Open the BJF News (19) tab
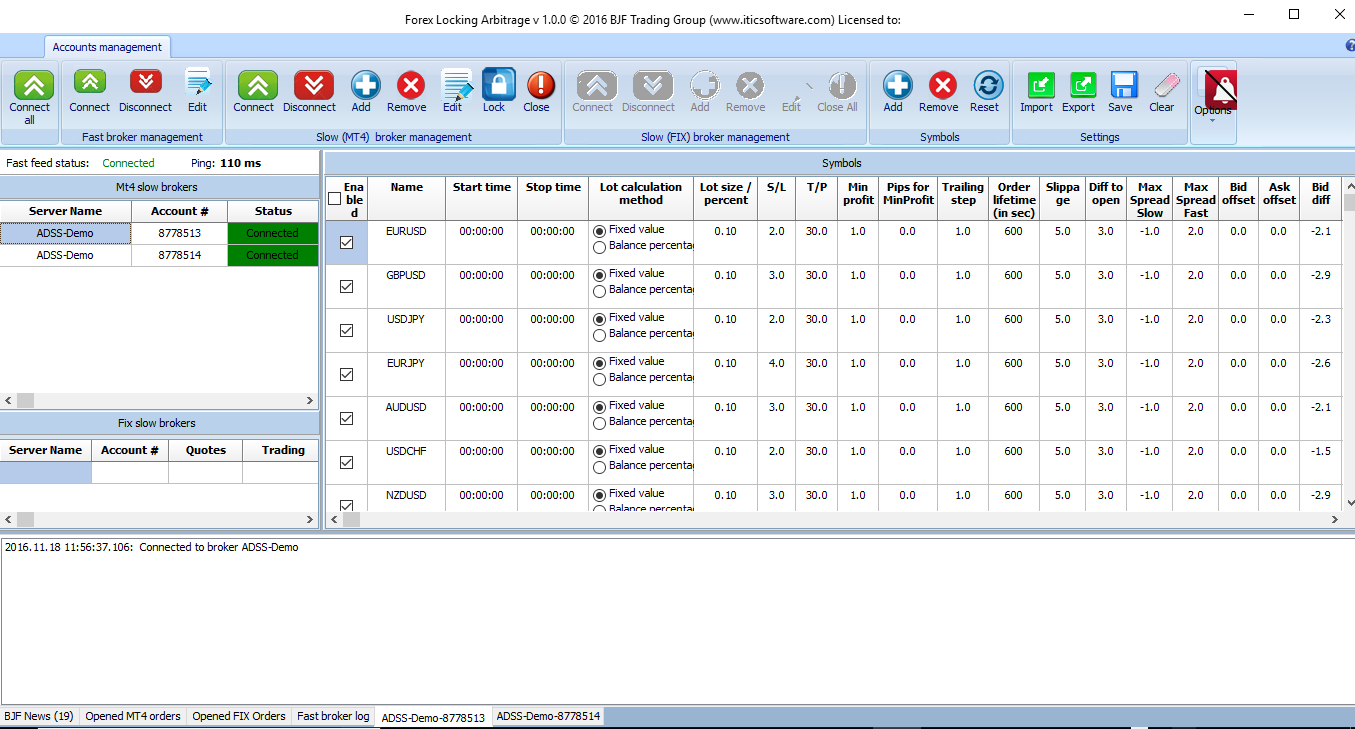This screenshot has width=1355, height=729. 39,716
